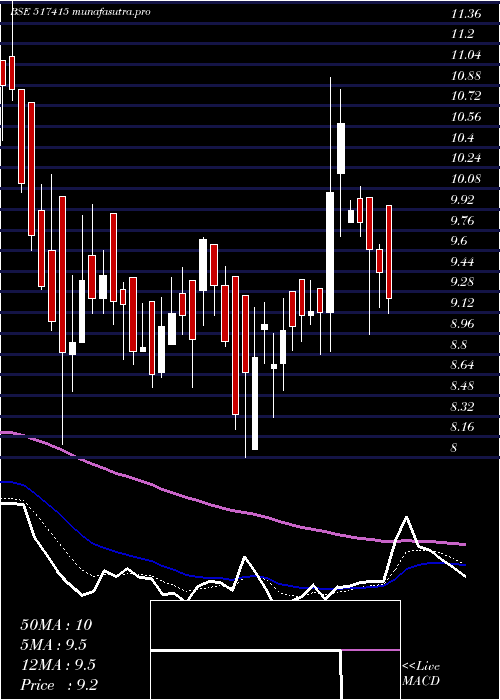The width and height of the screenshot is (500, 700).
Task: Click the 10.88 price axis label
Action: 466,76
